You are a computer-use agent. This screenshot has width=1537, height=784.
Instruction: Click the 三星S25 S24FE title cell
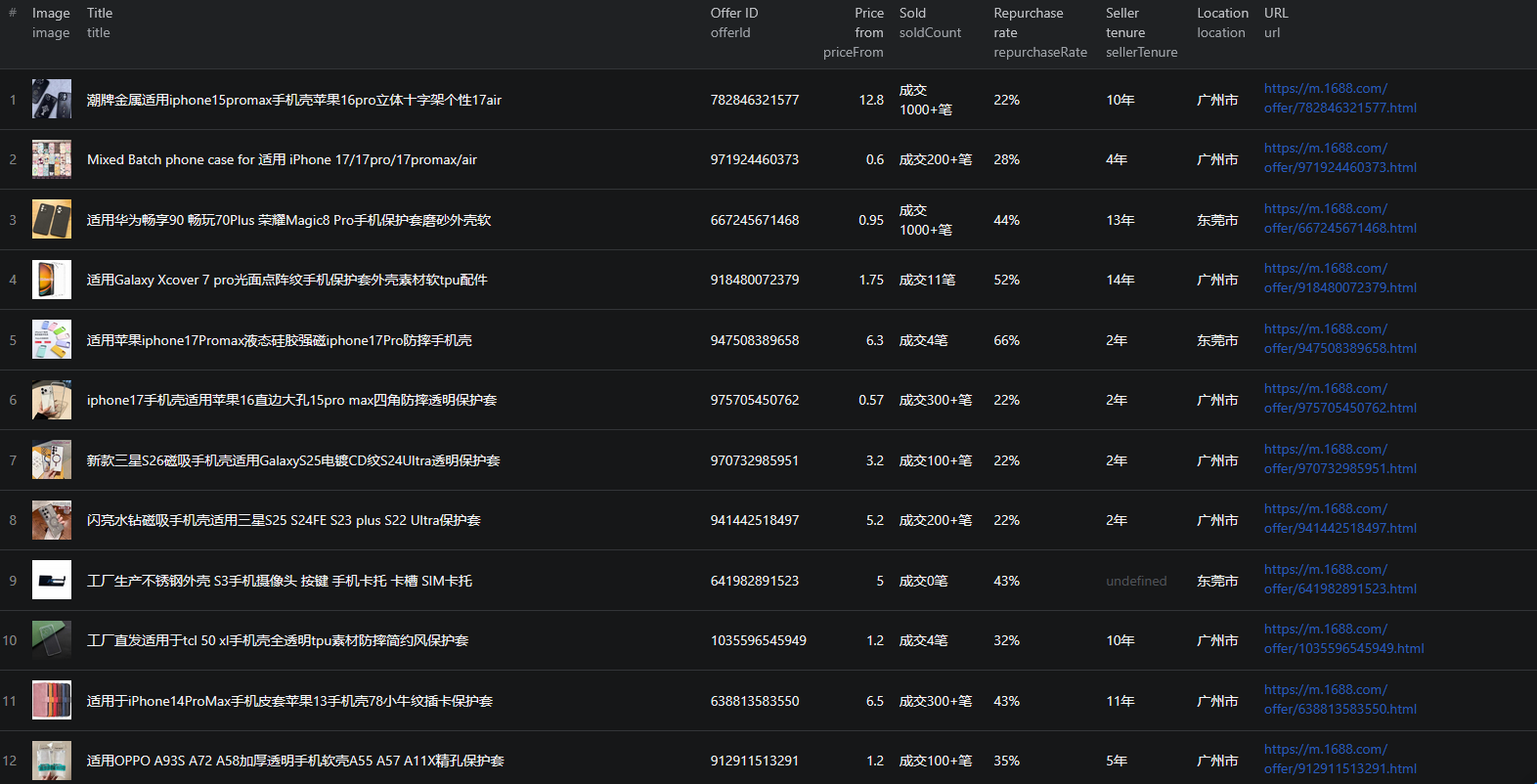click(284, 520)
